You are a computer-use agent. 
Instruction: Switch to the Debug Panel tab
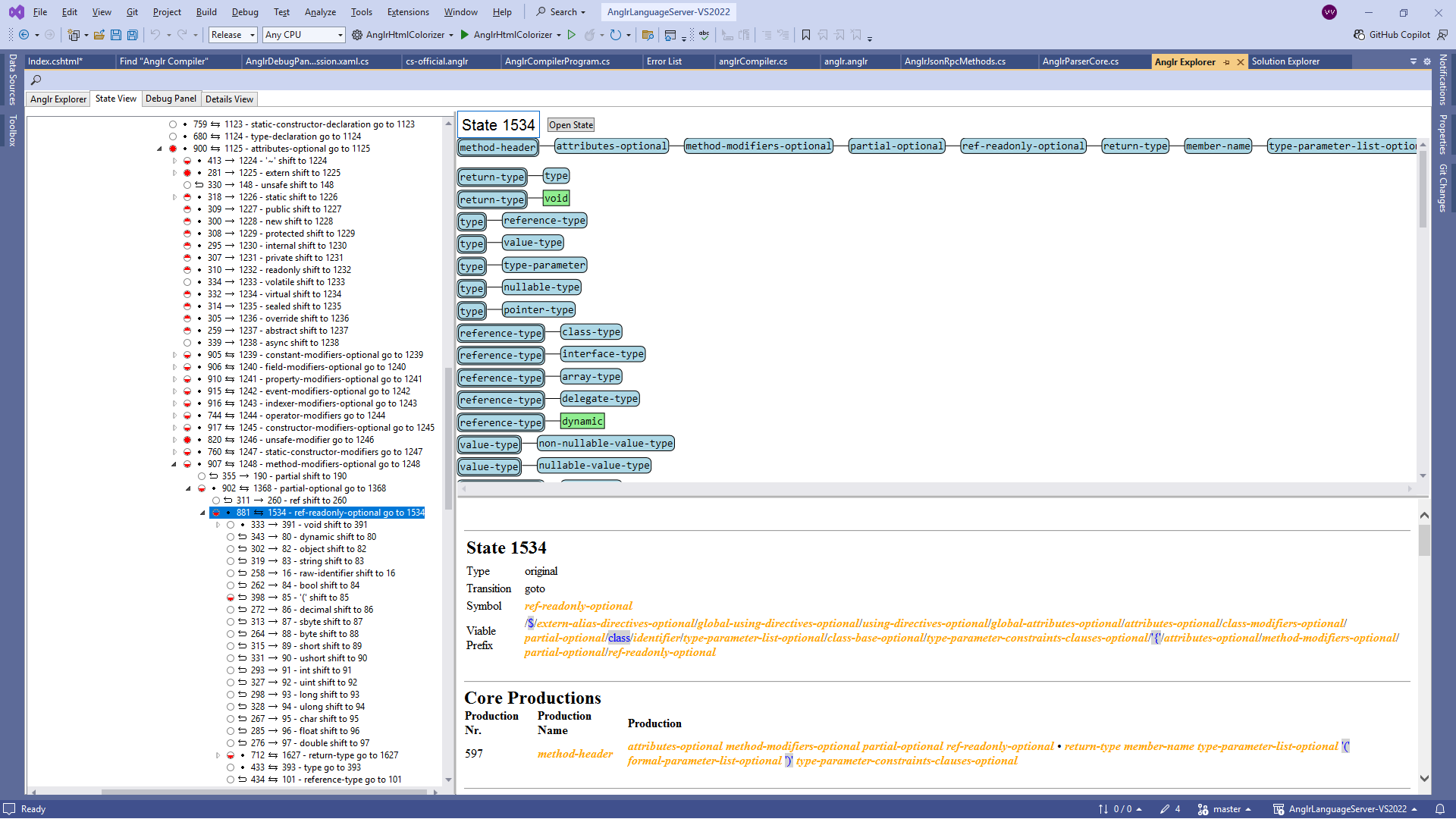click(171, 99)
